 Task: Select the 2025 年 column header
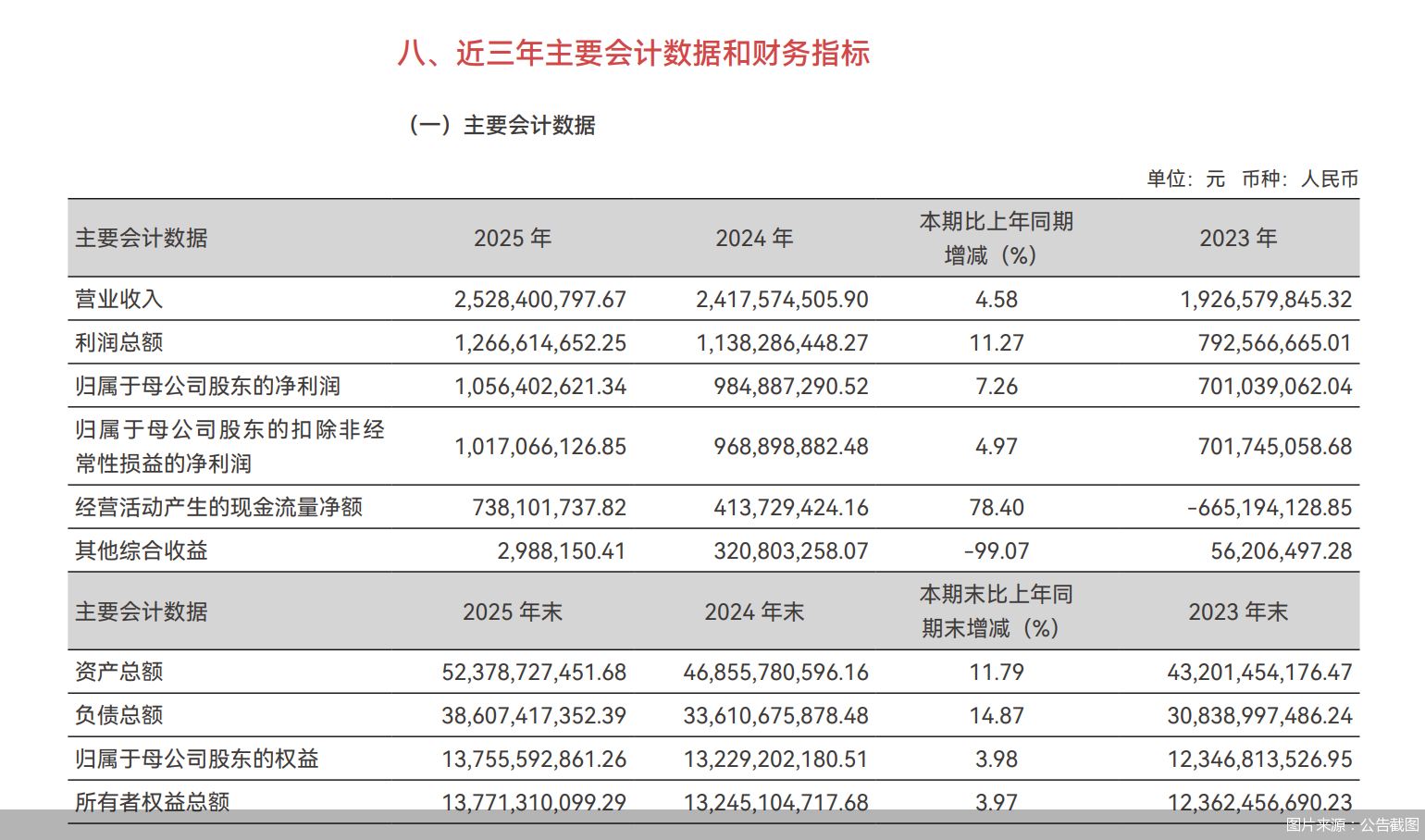tap(512, 238)
